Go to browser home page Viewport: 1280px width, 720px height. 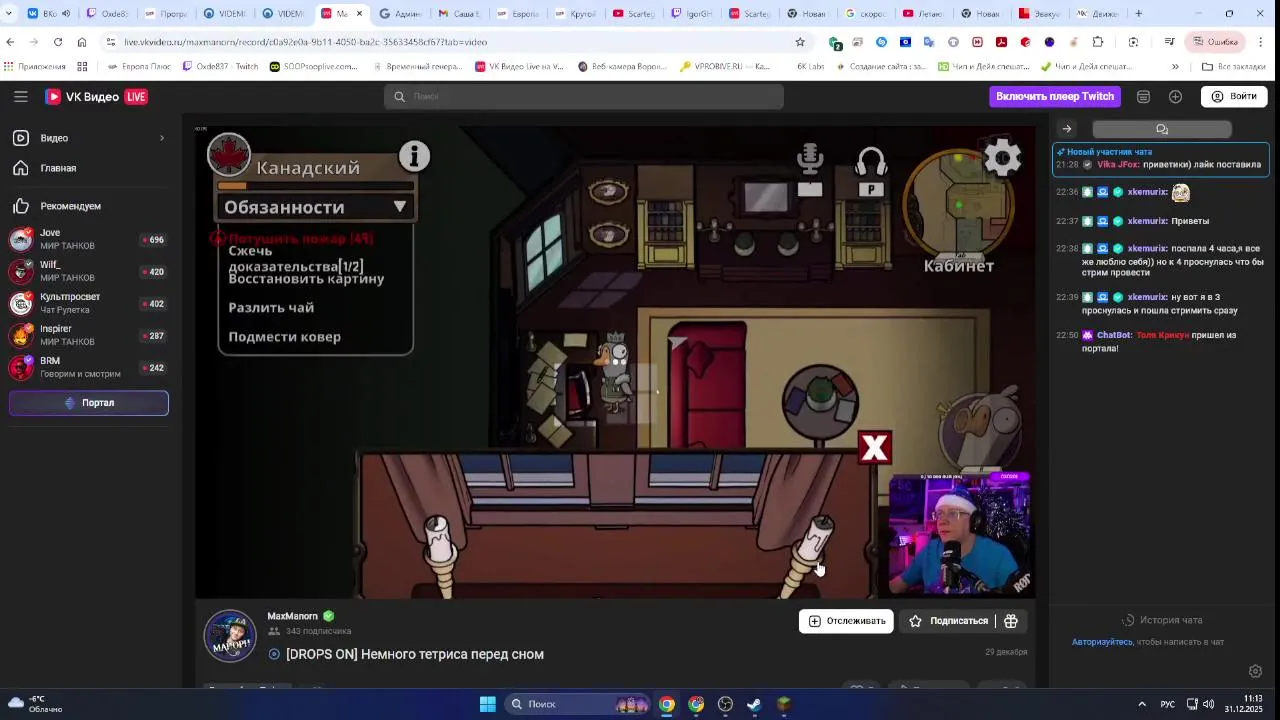[x=82, y=42]
